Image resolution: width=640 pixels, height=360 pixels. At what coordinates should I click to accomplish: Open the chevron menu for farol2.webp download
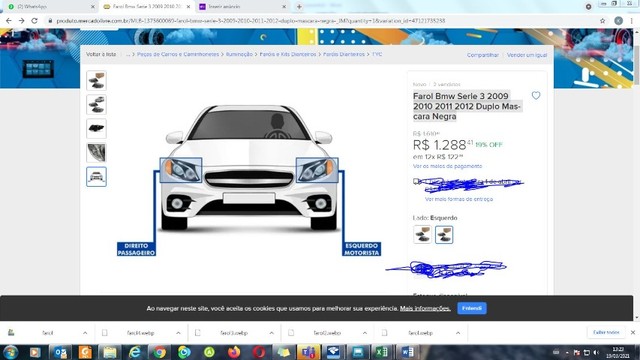click(x=364, y=333)
